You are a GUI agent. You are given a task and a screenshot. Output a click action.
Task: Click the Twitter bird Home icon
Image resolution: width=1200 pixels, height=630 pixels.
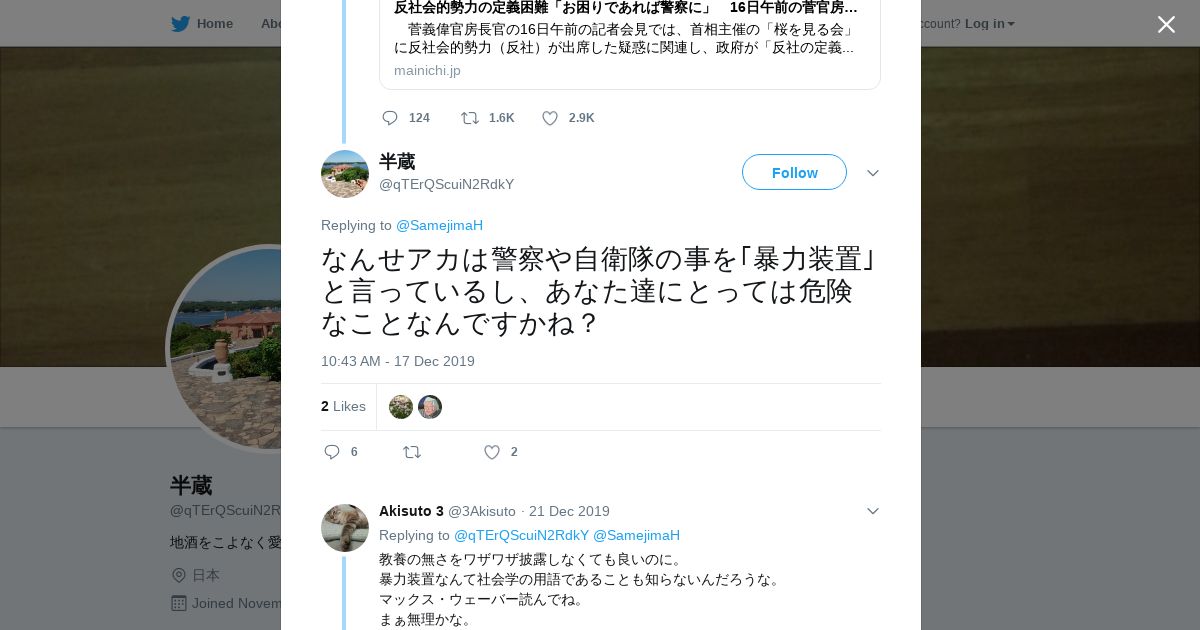pyautogui.click(x=181, y=24)
